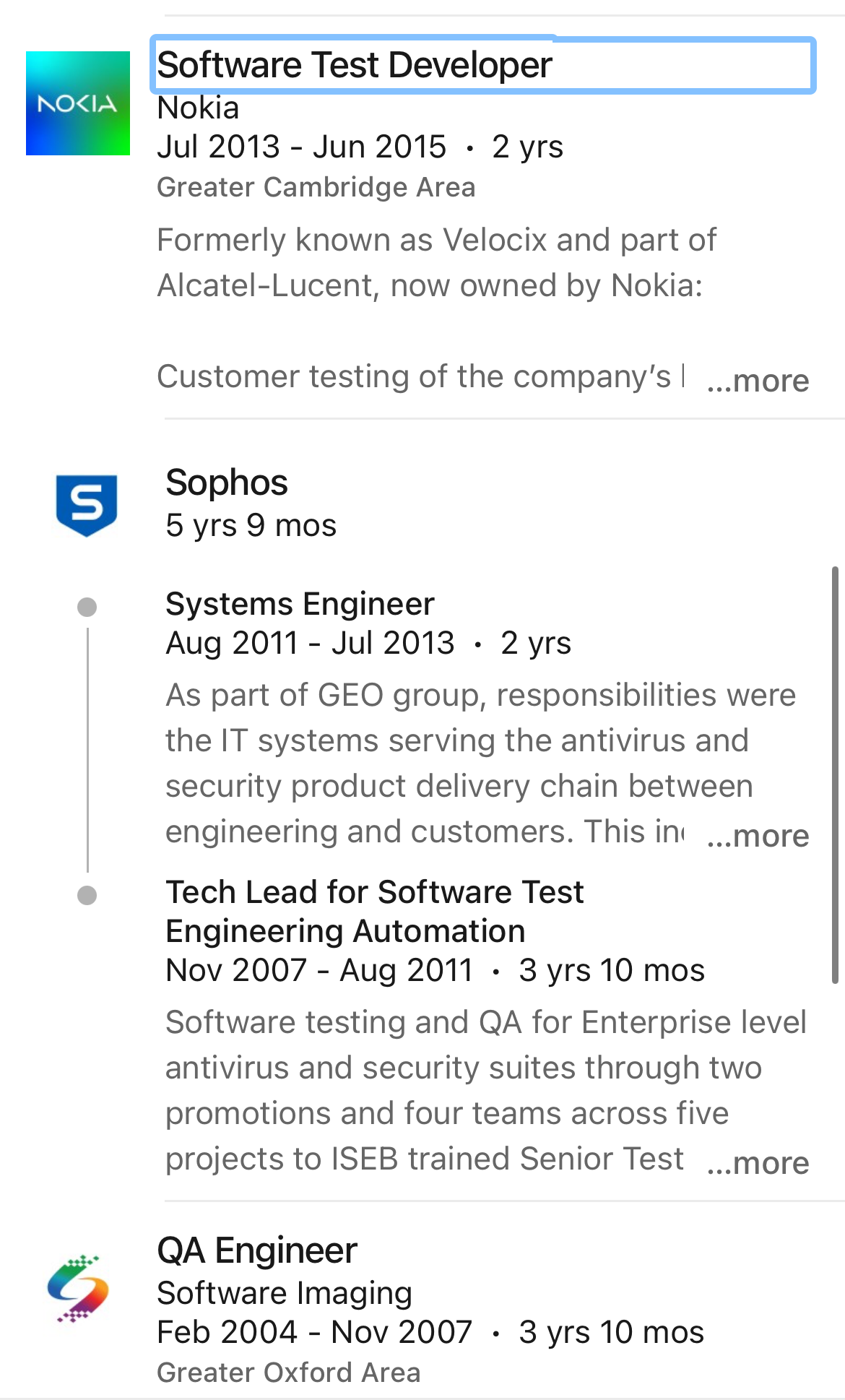Open the QA Engineer position

pyautogui.click(x=257, y=1250)
